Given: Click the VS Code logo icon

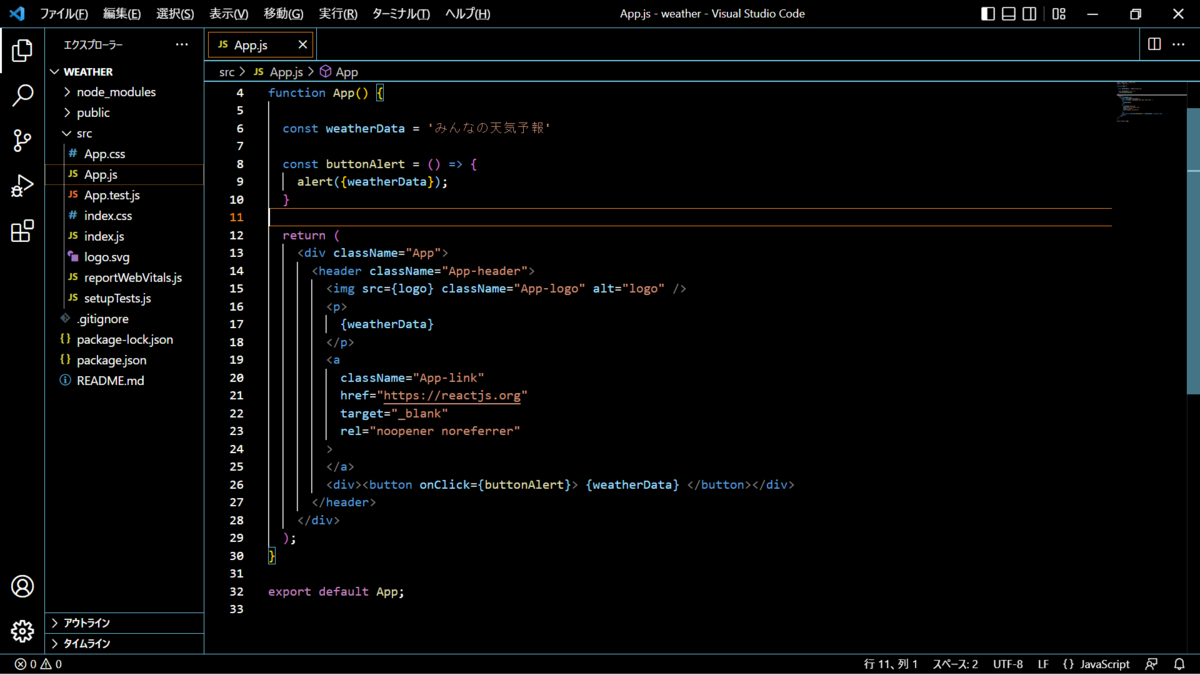Looking at the screenshot, I should click(x=16, y=14).
